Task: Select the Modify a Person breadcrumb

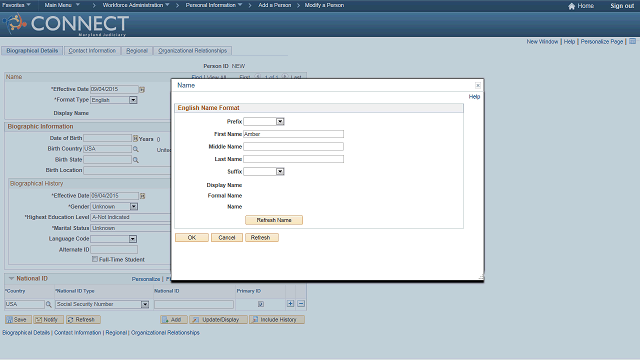Action: point(324,5)
